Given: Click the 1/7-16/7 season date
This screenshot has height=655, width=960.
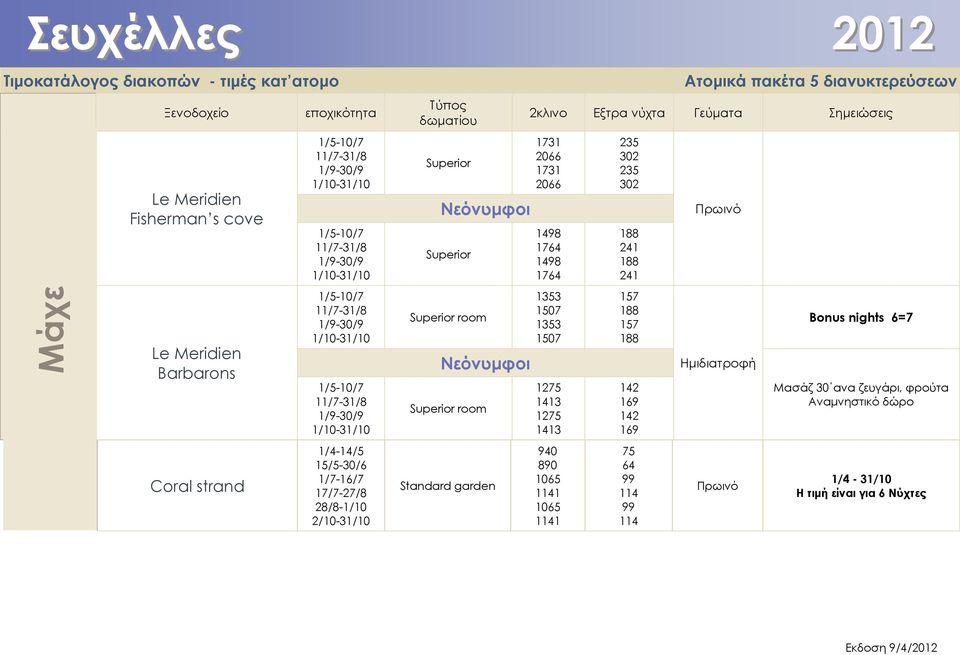Looking at the screenshot, I should point(341,479).
